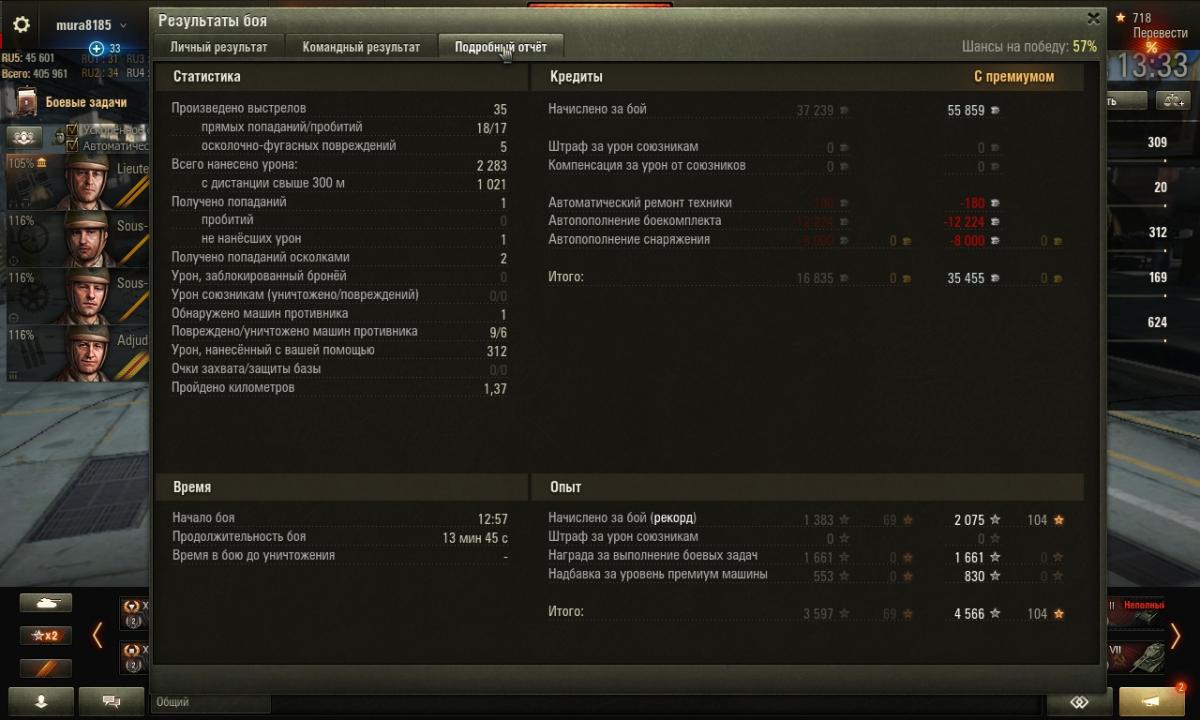This screenshot has height=720, width=1200.
Task: Open the contacts person icon button
Action: coord(41,702)
